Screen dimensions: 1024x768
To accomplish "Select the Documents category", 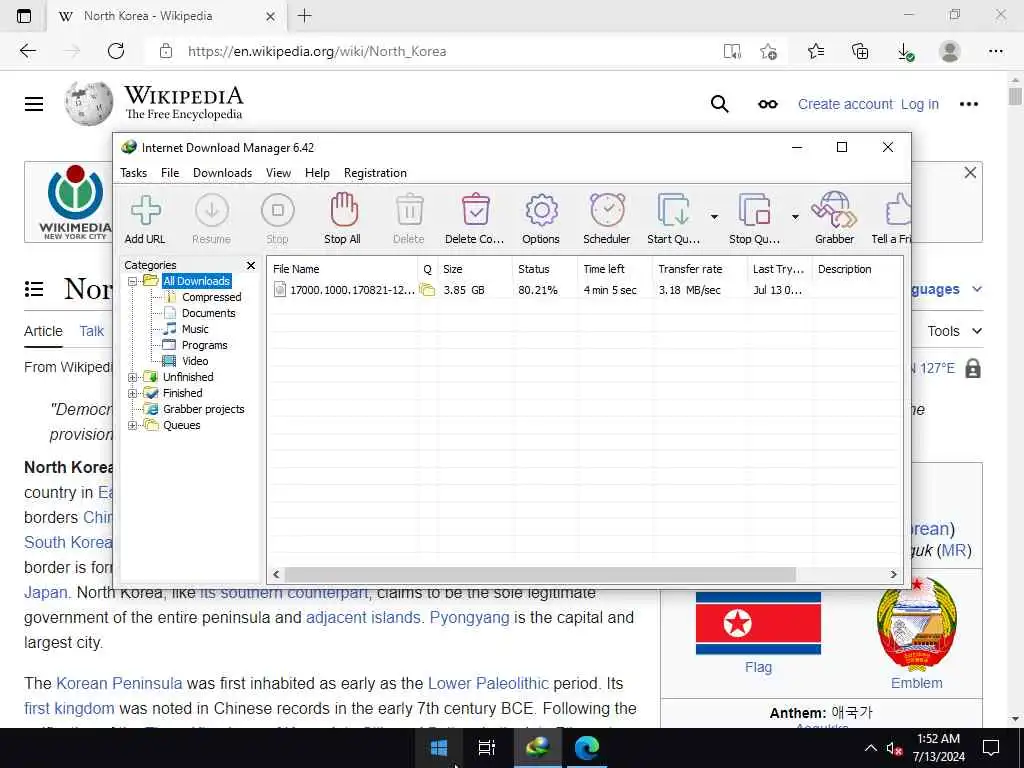I will pyautogui.click(x=208, y=313).
